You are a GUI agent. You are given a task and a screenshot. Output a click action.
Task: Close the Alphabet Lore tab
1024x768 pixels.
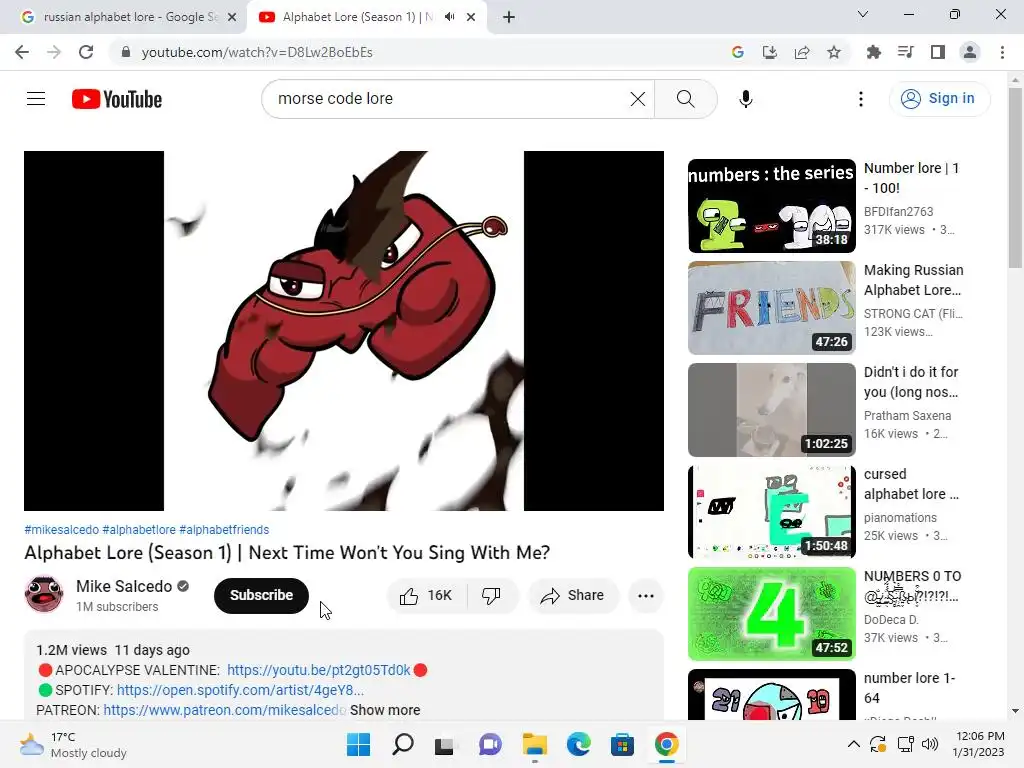(471, 17)
